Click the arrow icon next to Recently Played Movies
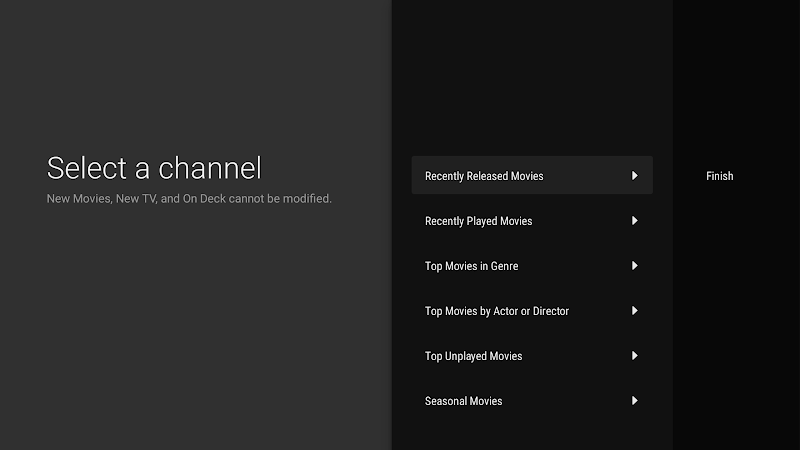 point(634,221)
